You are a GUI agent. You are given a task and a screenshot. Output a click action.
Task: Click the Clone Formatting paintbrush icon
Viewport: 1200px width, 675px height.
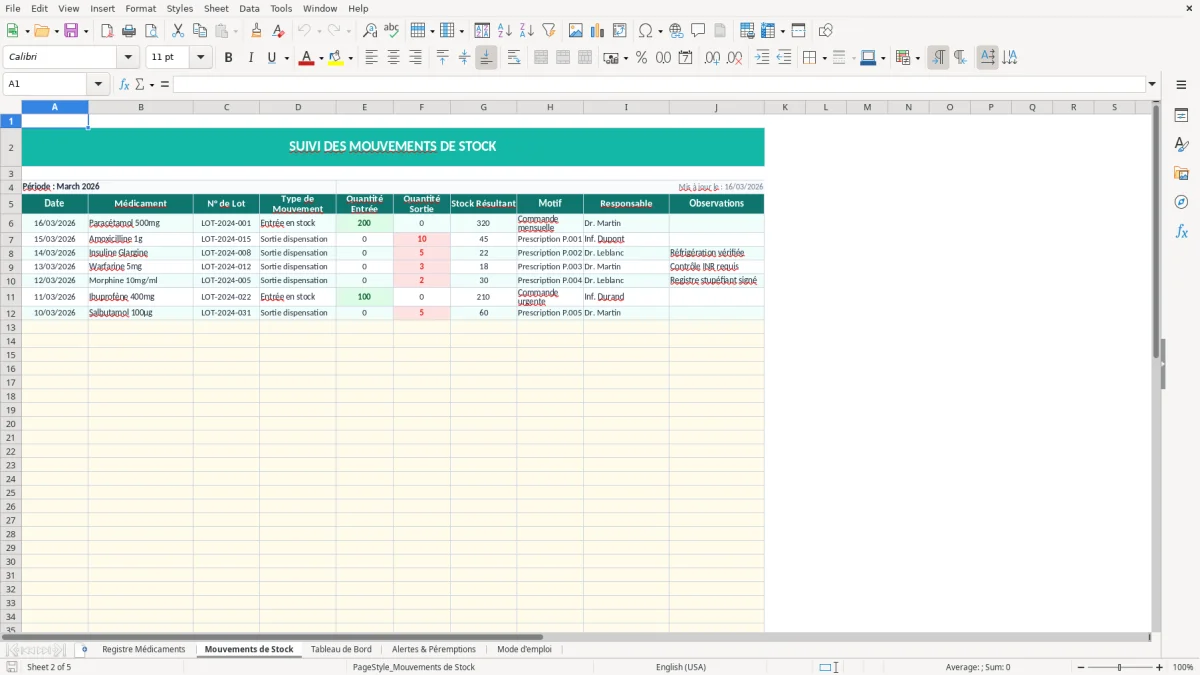(257, 31)
